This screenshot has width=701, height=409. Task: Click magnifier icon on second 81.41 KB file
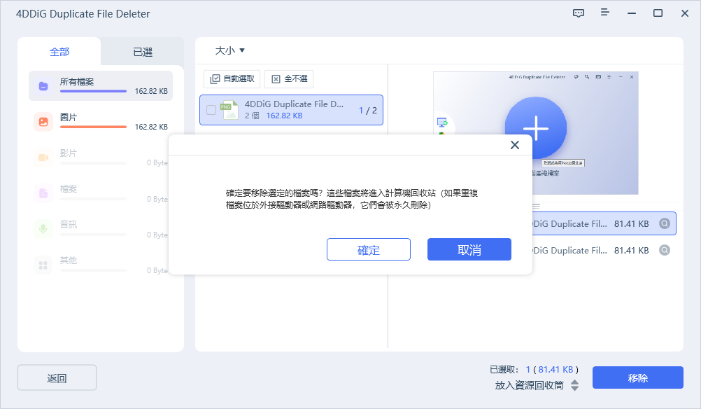click(x=664, y=250)
